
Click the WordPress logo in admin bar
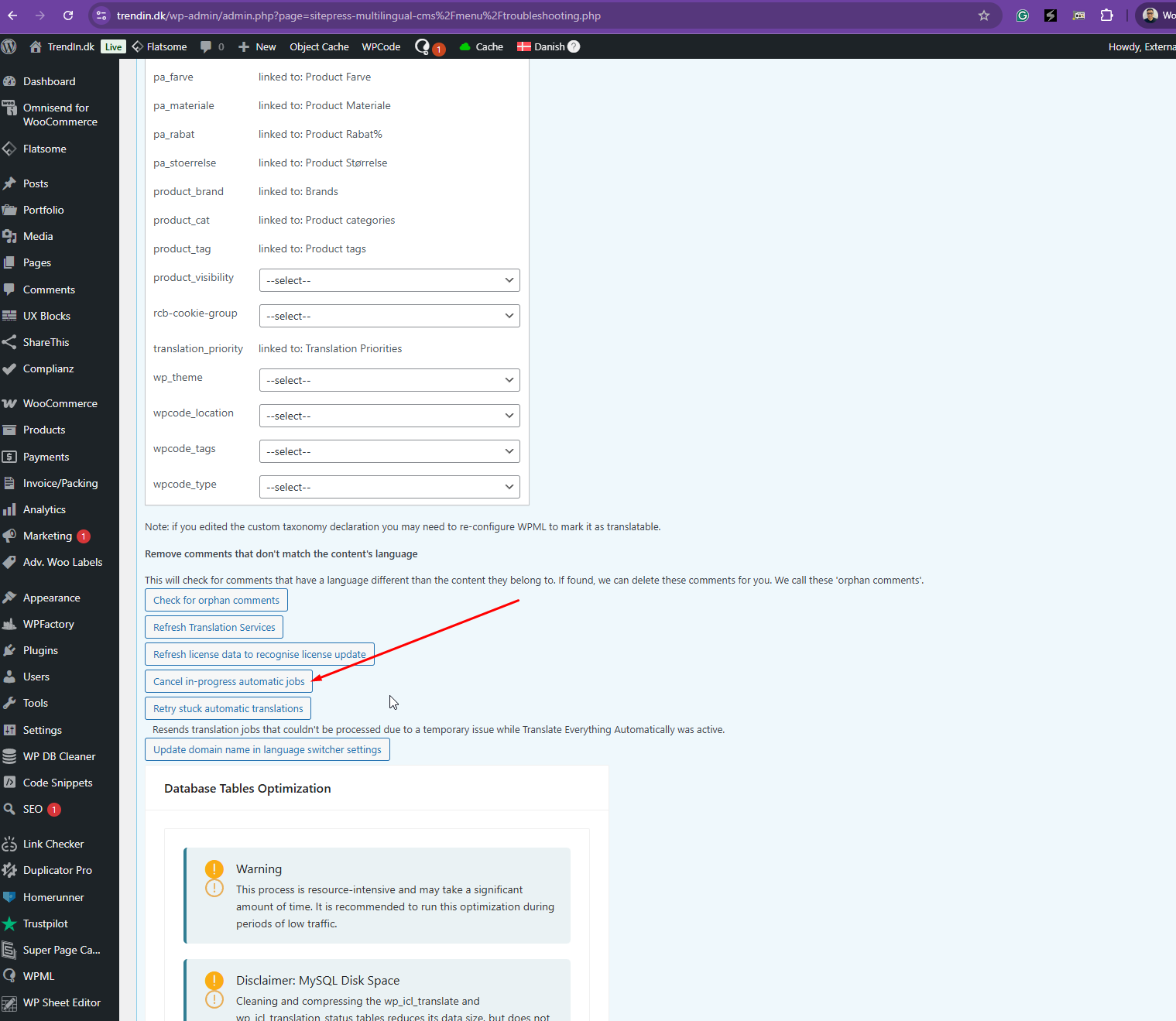coord(9,46)
